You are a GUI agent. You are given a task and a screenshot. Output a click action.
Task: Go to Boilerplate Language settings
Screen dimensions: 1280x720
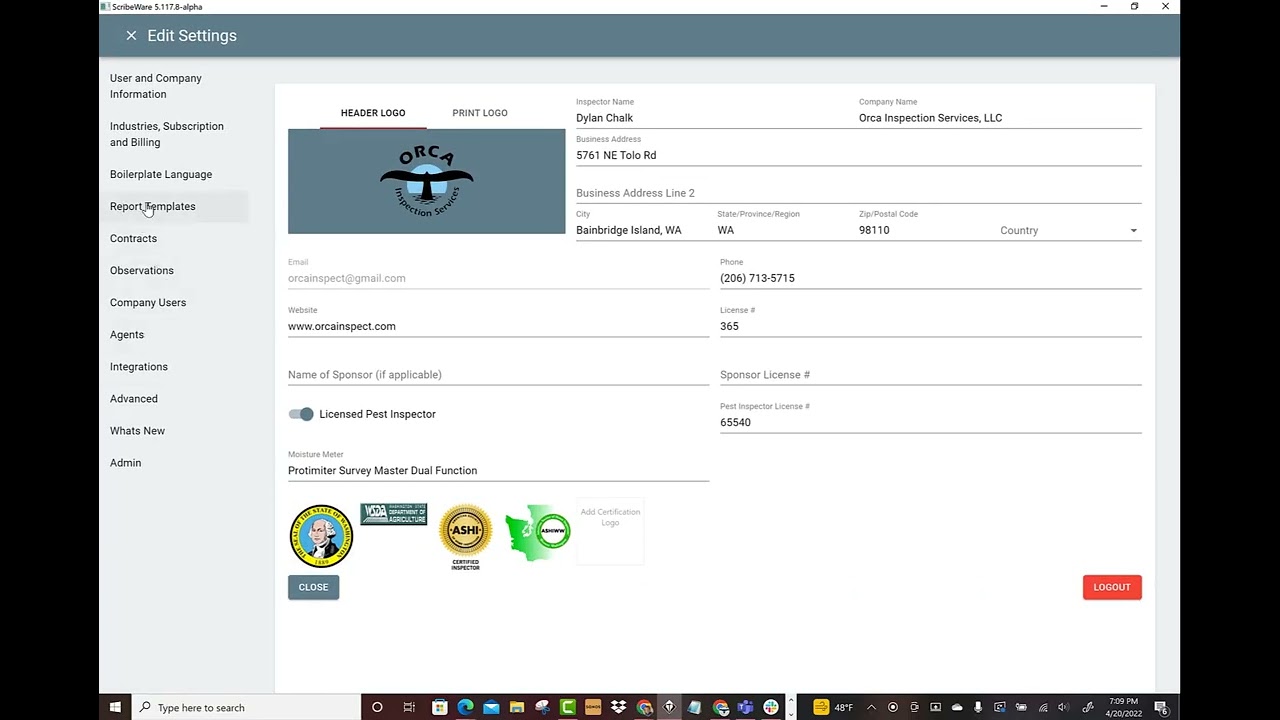click(x=161, y=174)
